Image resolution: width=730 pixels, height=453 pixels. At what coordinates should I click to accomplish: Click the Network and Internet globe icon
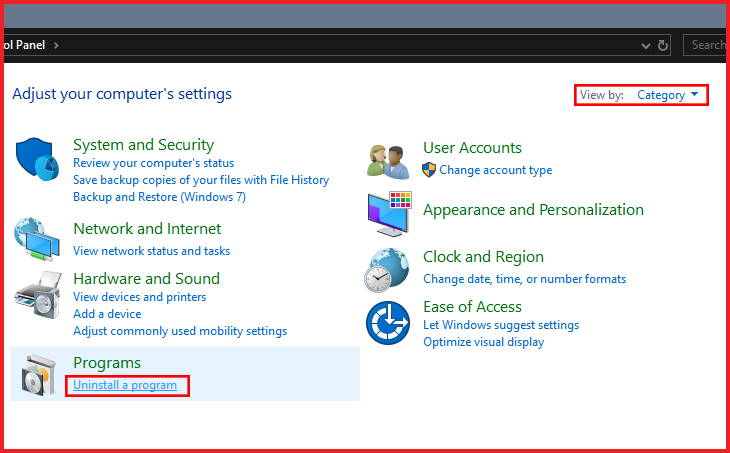click(37, 238)
